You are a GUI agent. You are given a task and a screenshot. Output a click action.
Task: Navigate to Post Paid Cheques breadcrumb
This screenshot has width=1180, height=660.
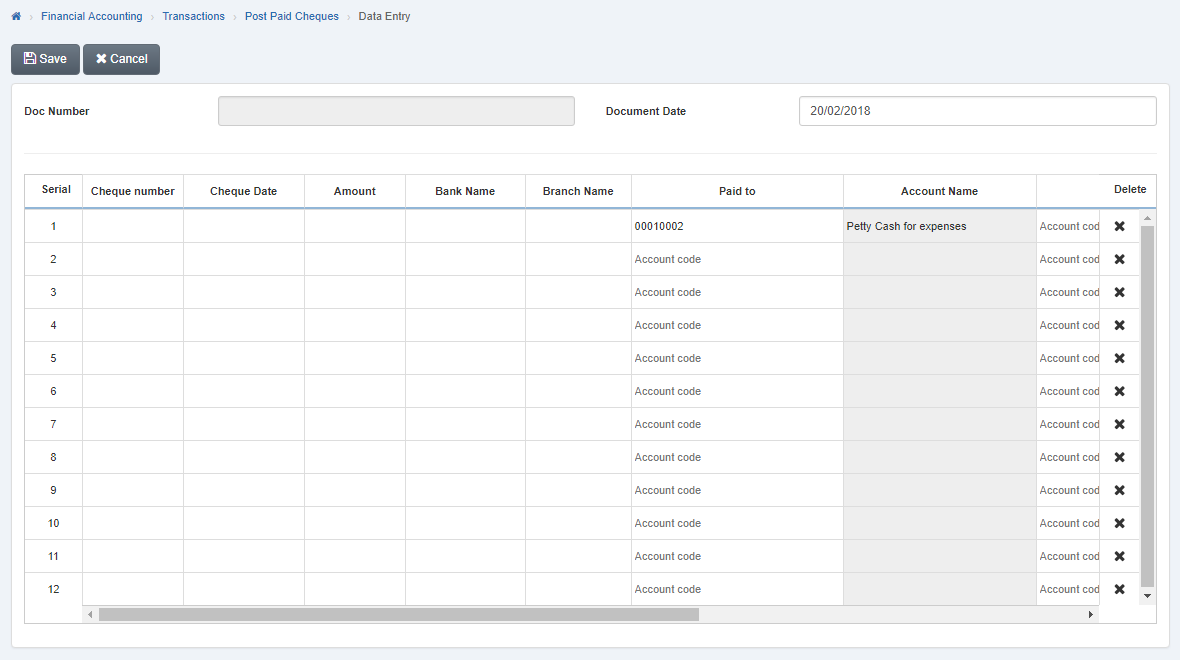[291, 17]
